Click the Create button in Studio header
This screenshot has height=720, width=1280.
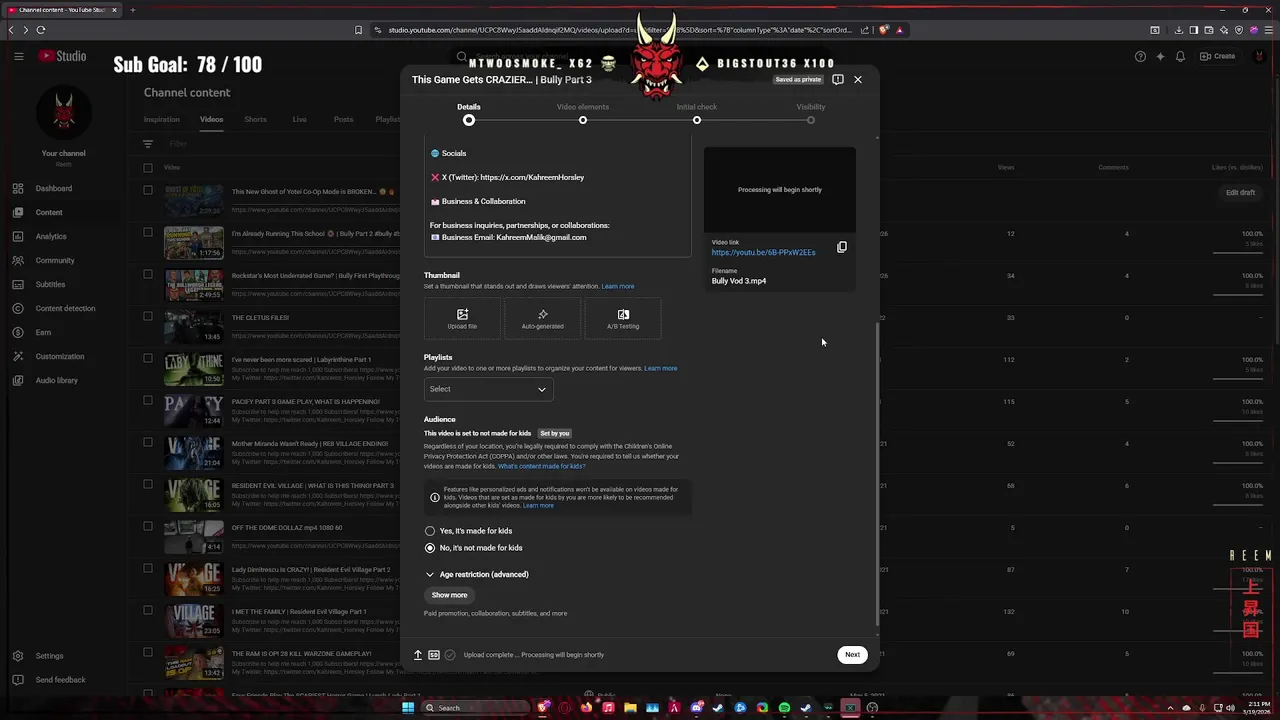point(1218,56)
